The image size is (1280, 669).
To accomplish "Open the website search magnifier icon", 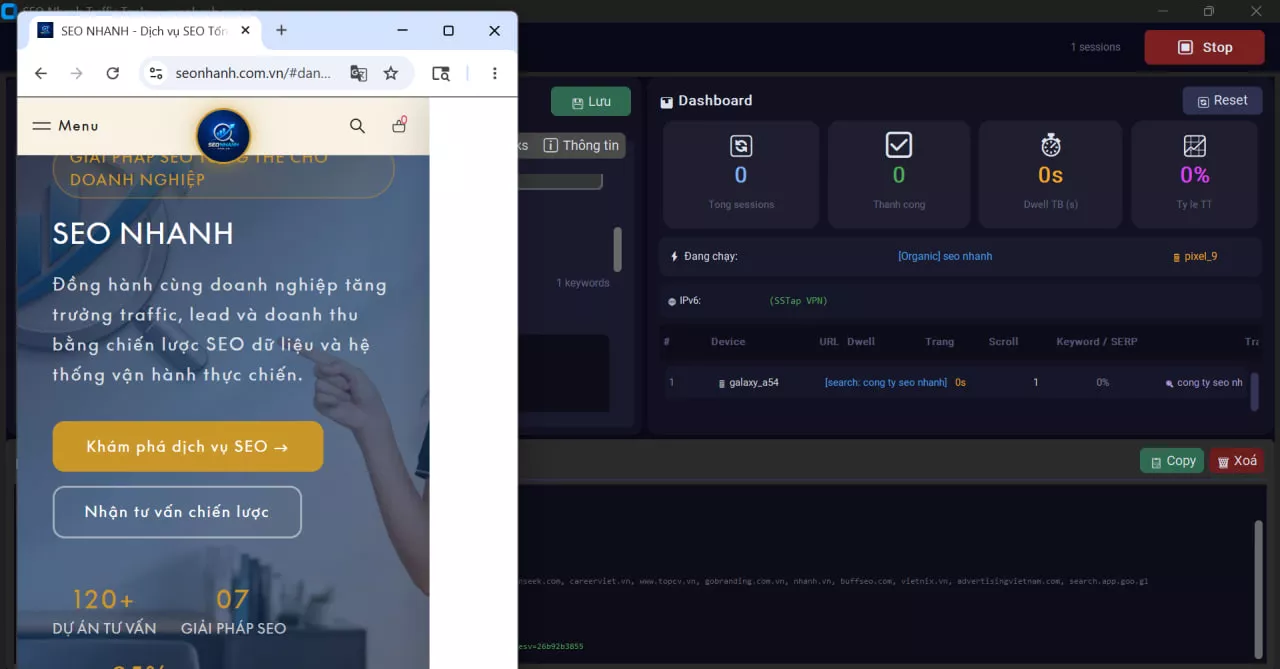I will coord(357,126).
